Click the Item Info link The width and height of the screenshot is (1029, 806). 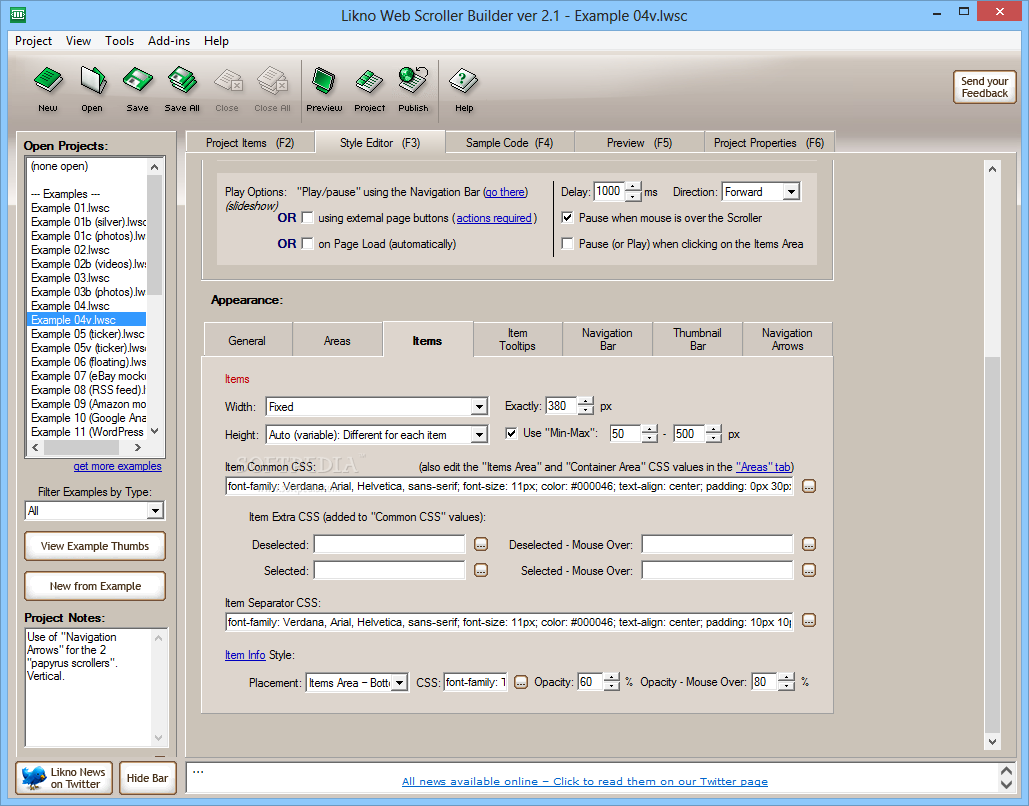point(245,655)
